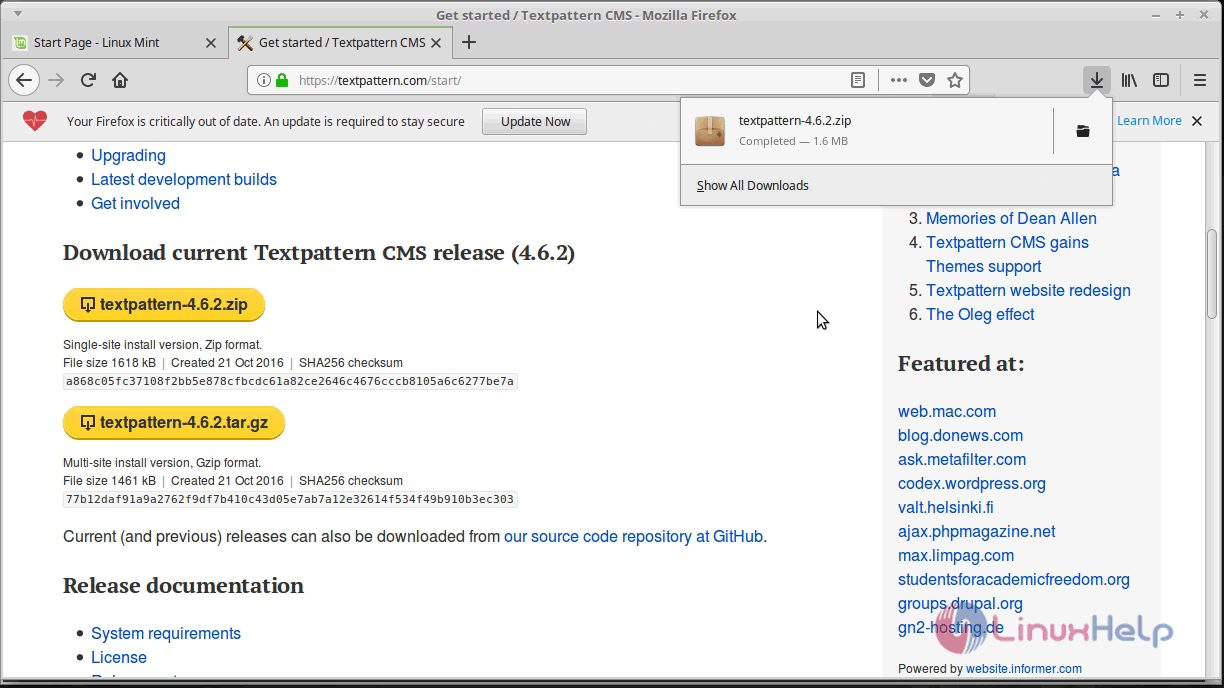This screenshot has width=1224, height=688.
Task: Open the Library icon in the toolbar
Action: pyautogui.click(x=1129, y=80)
